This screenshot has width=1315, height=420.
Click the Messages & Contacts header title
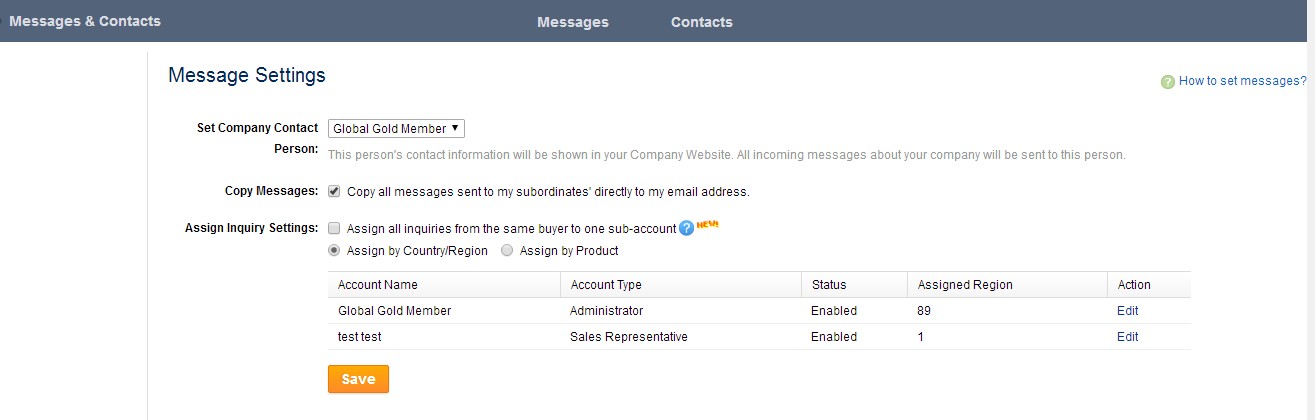(85, 21)
